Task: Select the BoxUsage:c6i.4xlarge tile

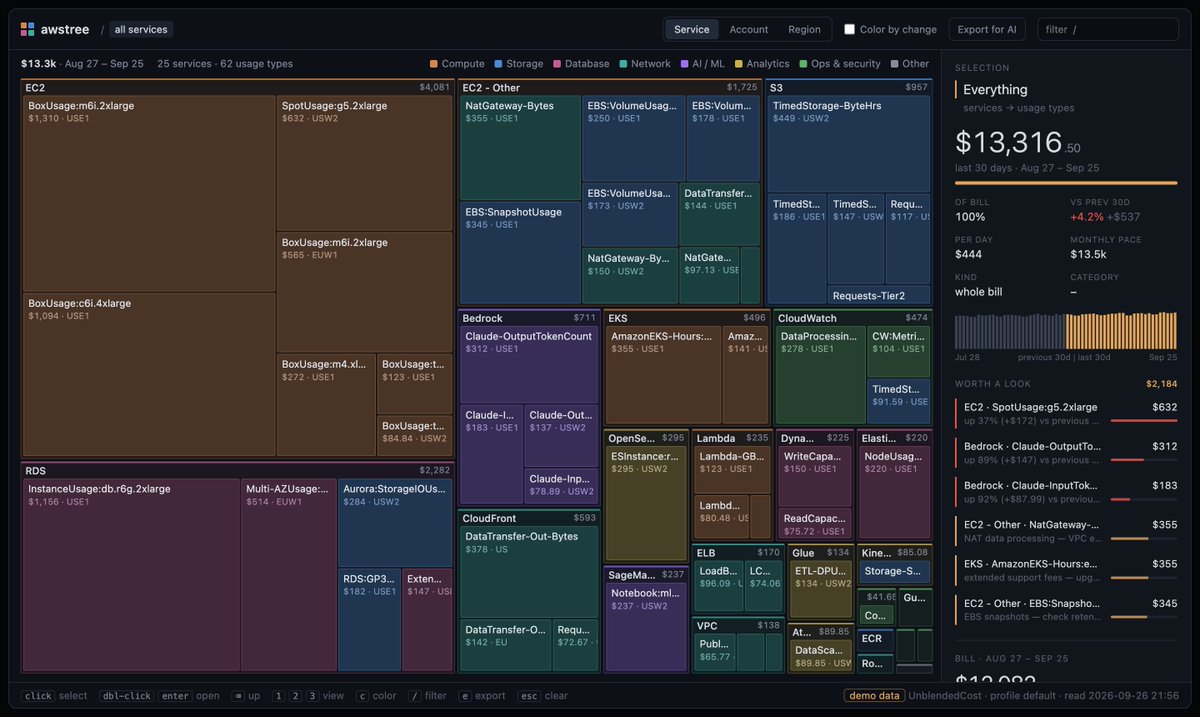Action: coord(149,374)
